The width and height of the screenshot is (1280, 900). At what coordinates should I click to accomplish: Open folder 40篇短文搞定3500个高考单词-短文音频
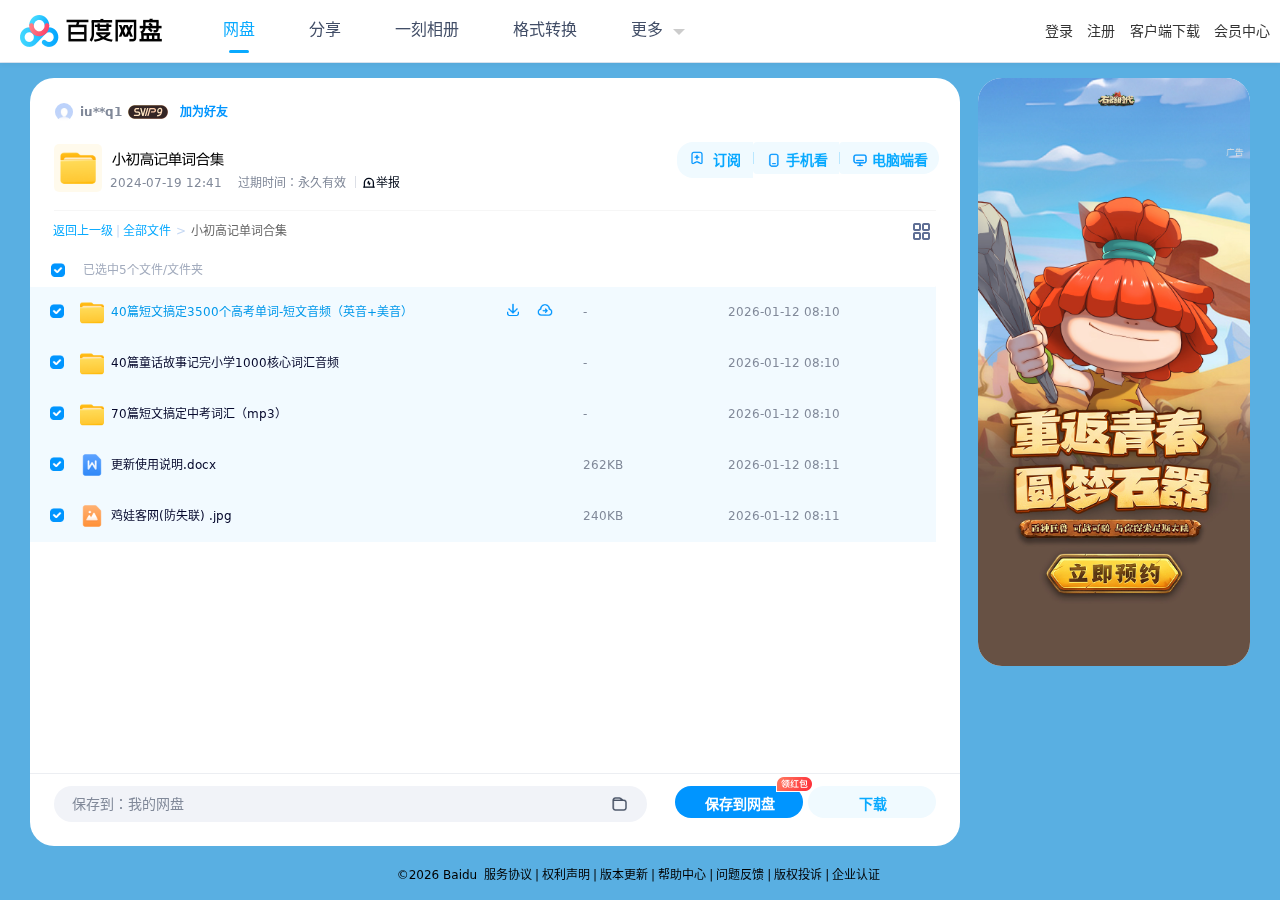pyautogui.click(x=260, y=312)
